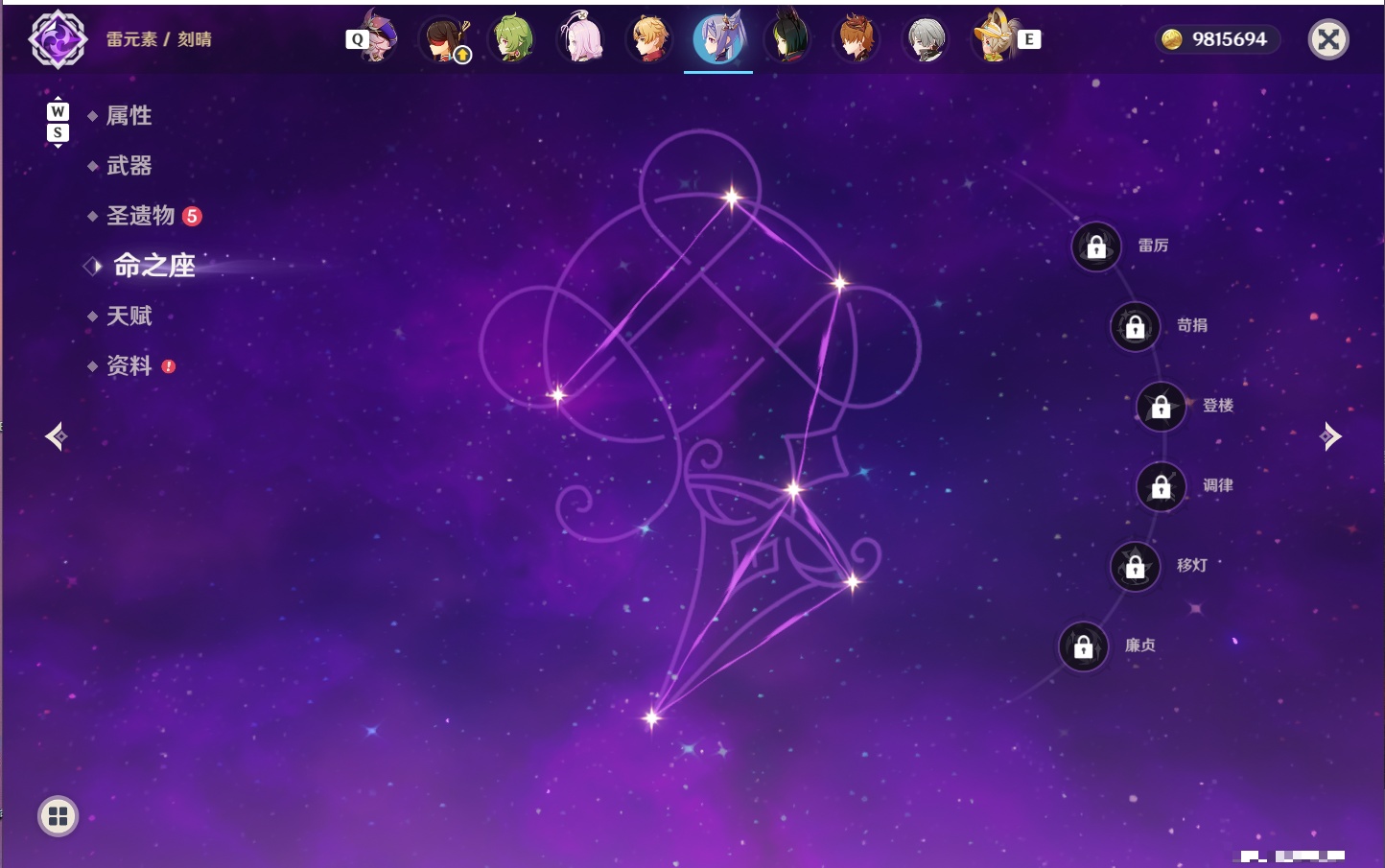1385x868 pixels.
Task: Open the locked 调律 constellation node
Action: pos(1162,486)
